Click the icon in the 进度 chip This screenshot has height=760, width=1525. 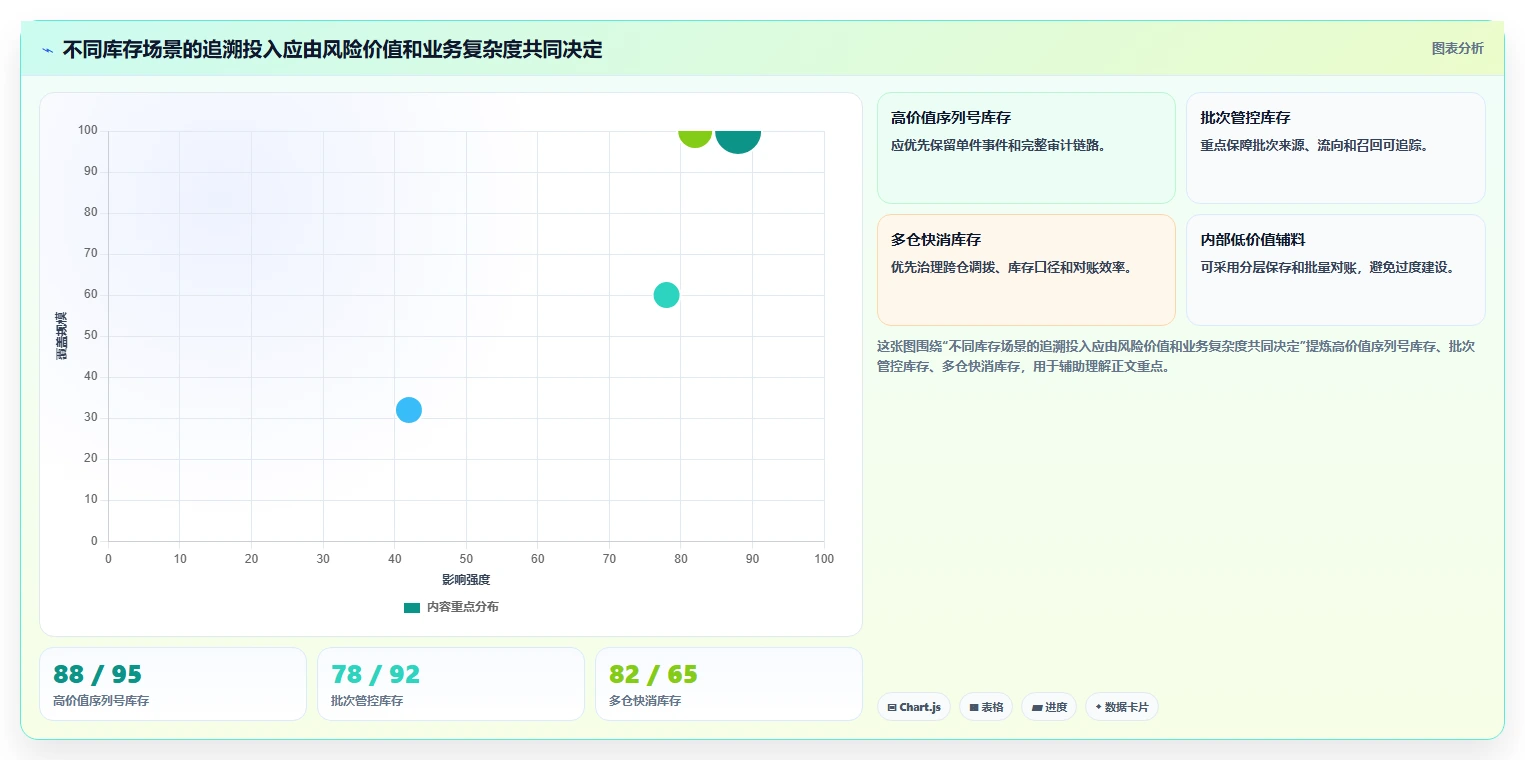click(1037, 707)
